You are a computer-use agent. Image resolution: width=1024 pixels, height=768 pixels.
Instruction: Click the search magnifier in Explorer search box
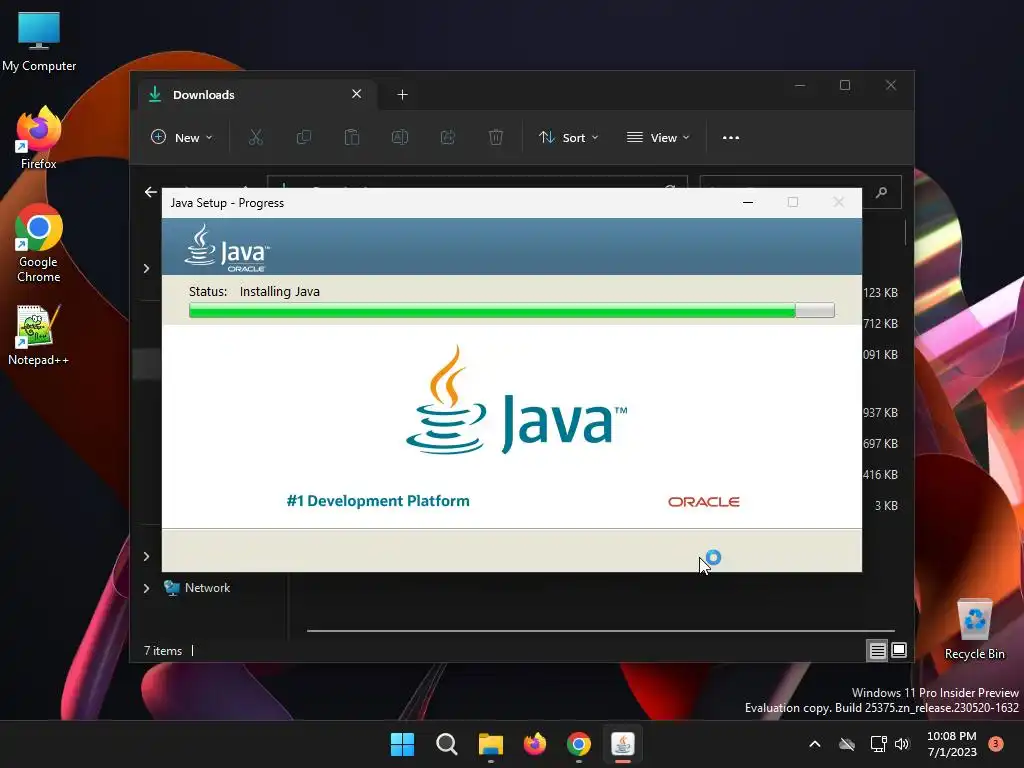pos(882,192)
